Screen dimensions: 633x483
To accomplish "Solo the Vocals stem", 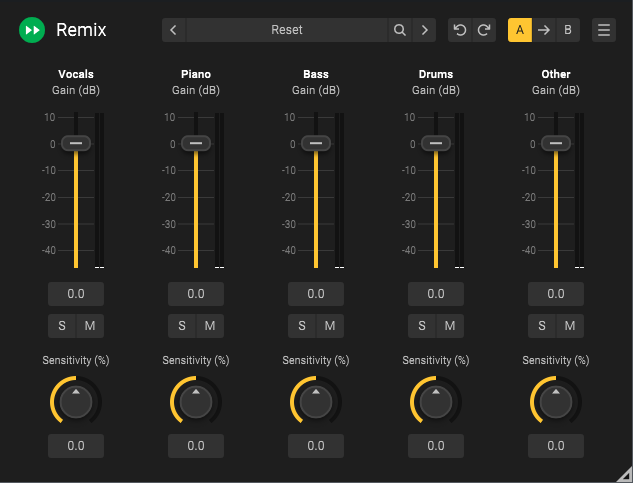I will tap(62, 326).
